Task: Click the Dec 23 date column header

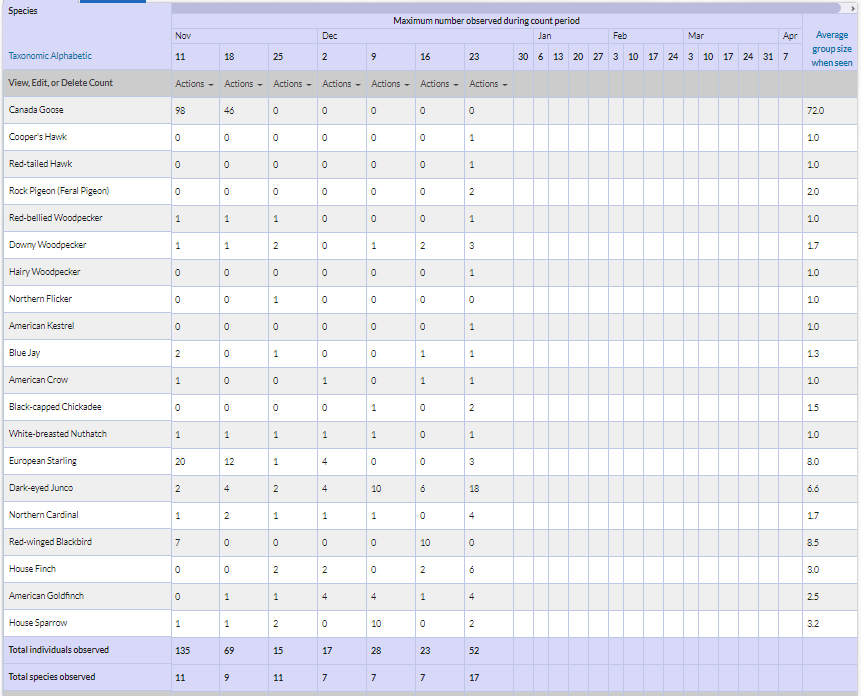Action: tap(474, 57)
